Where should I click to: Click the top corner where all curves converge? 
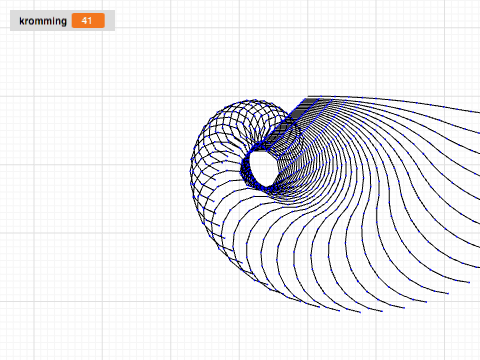pos(307,98)
